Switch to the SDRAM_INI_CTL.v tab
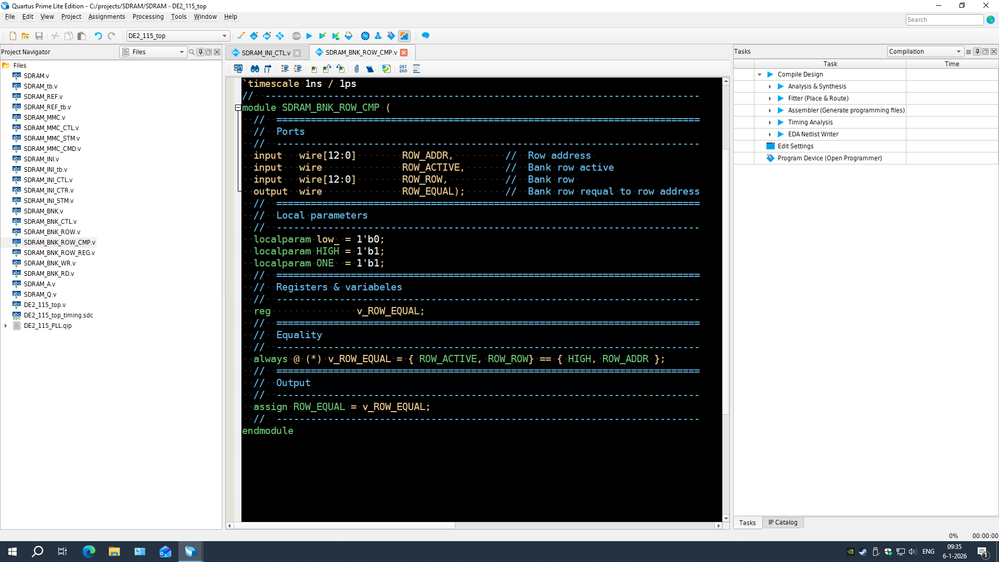 [x=265, y=53]
